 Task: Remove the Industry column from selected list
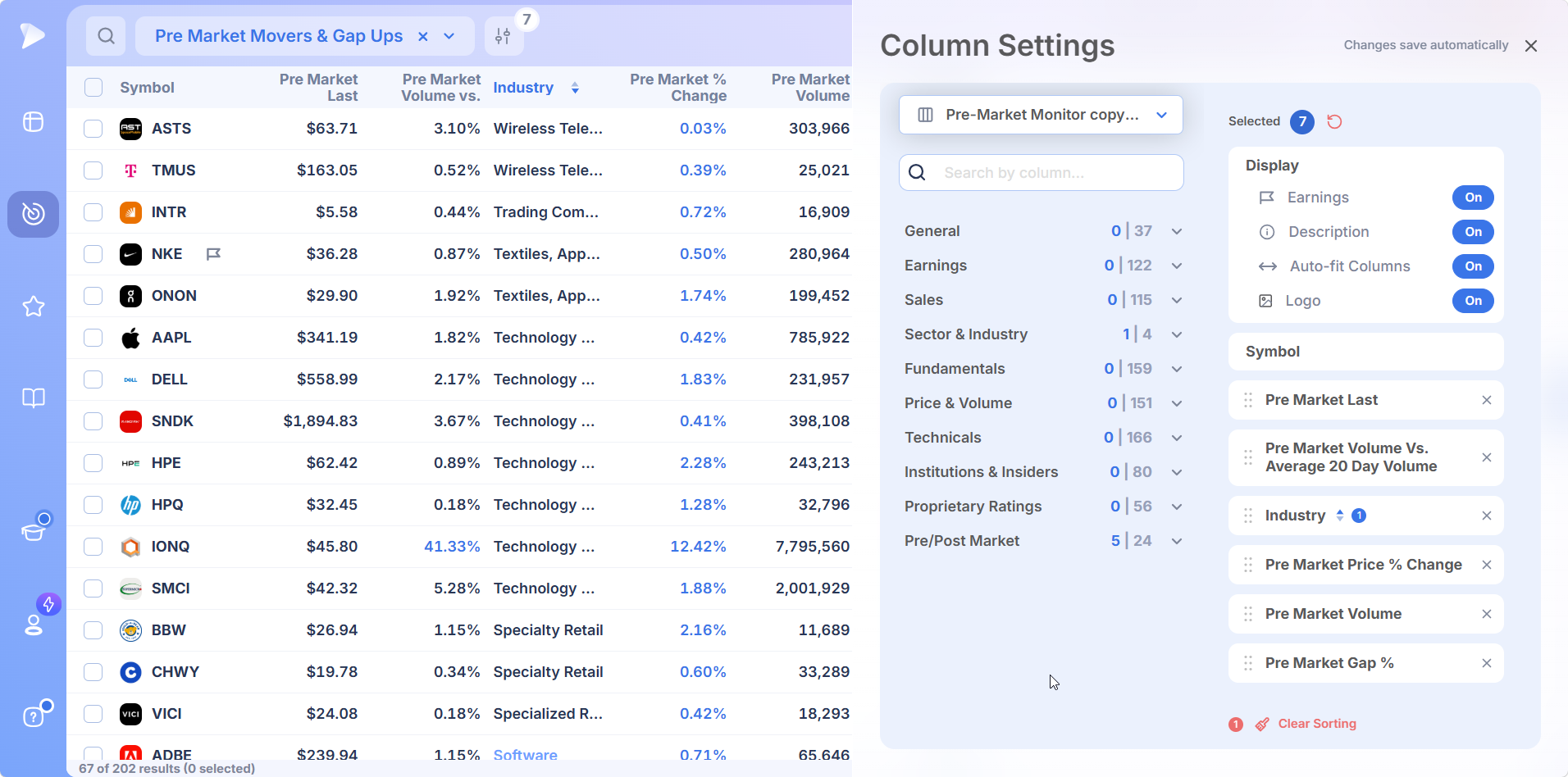coord(1487,516)
